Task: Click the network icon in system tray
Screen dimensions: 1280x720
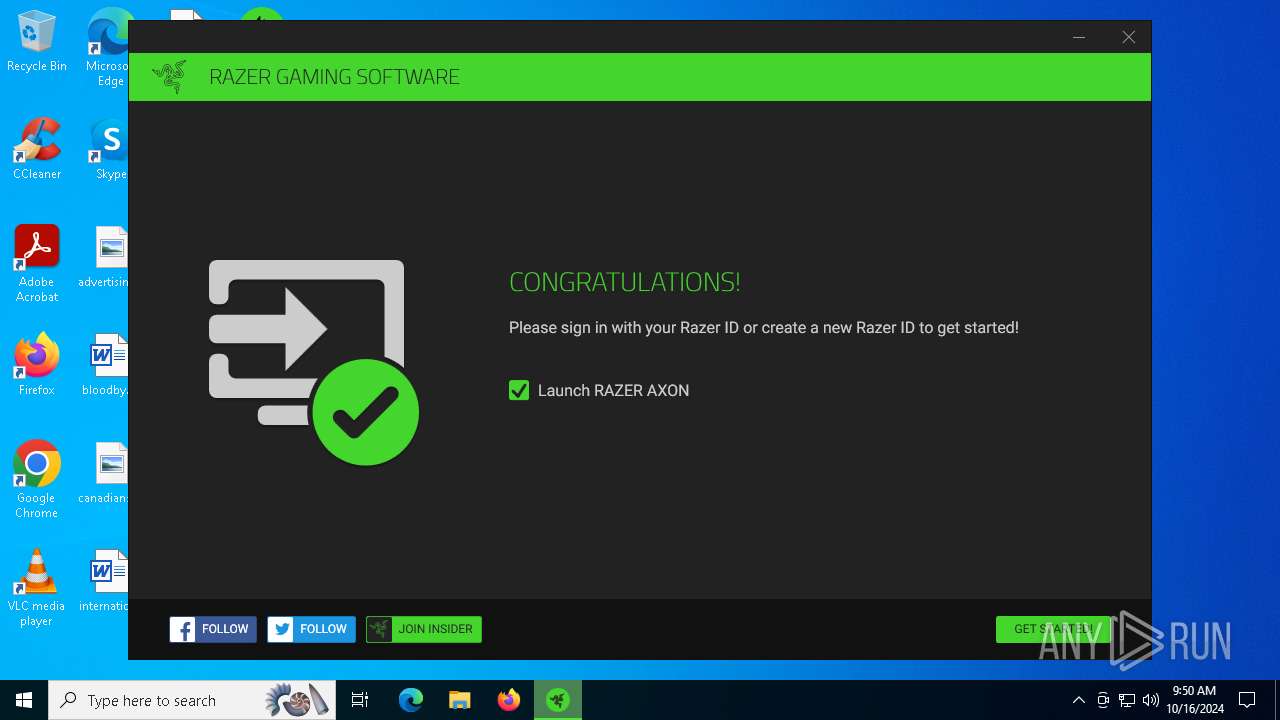Action: [x=1127, y=700]
